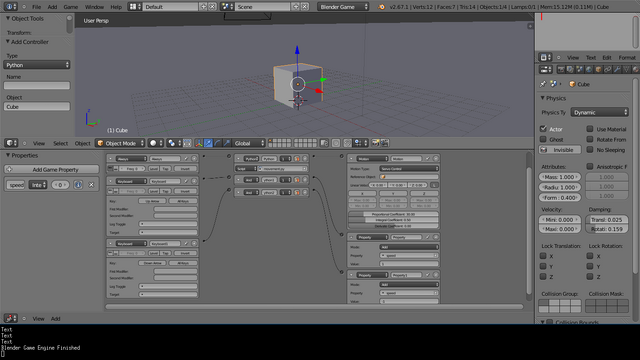Open the Modifiers wrench tab
The height and width of the screenshot is (360, 640).
tap(617, 69)
